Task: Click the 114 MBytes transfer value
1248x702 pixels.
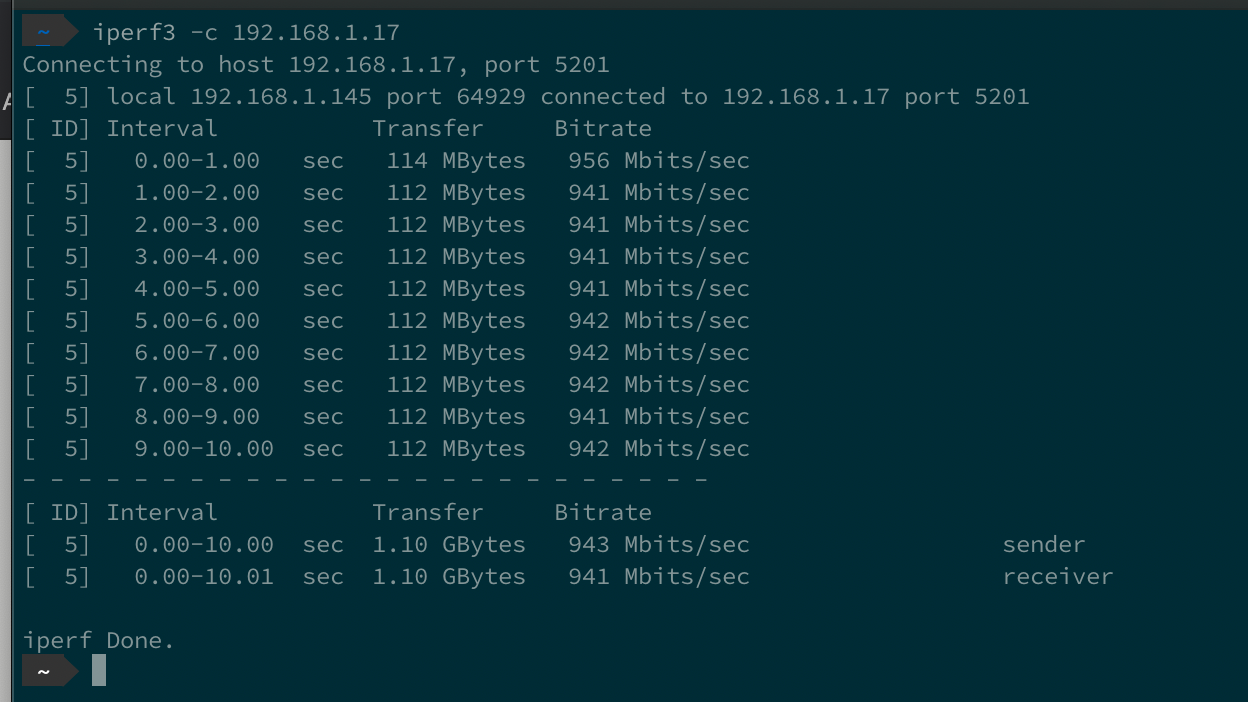Action: click(456, 161)
